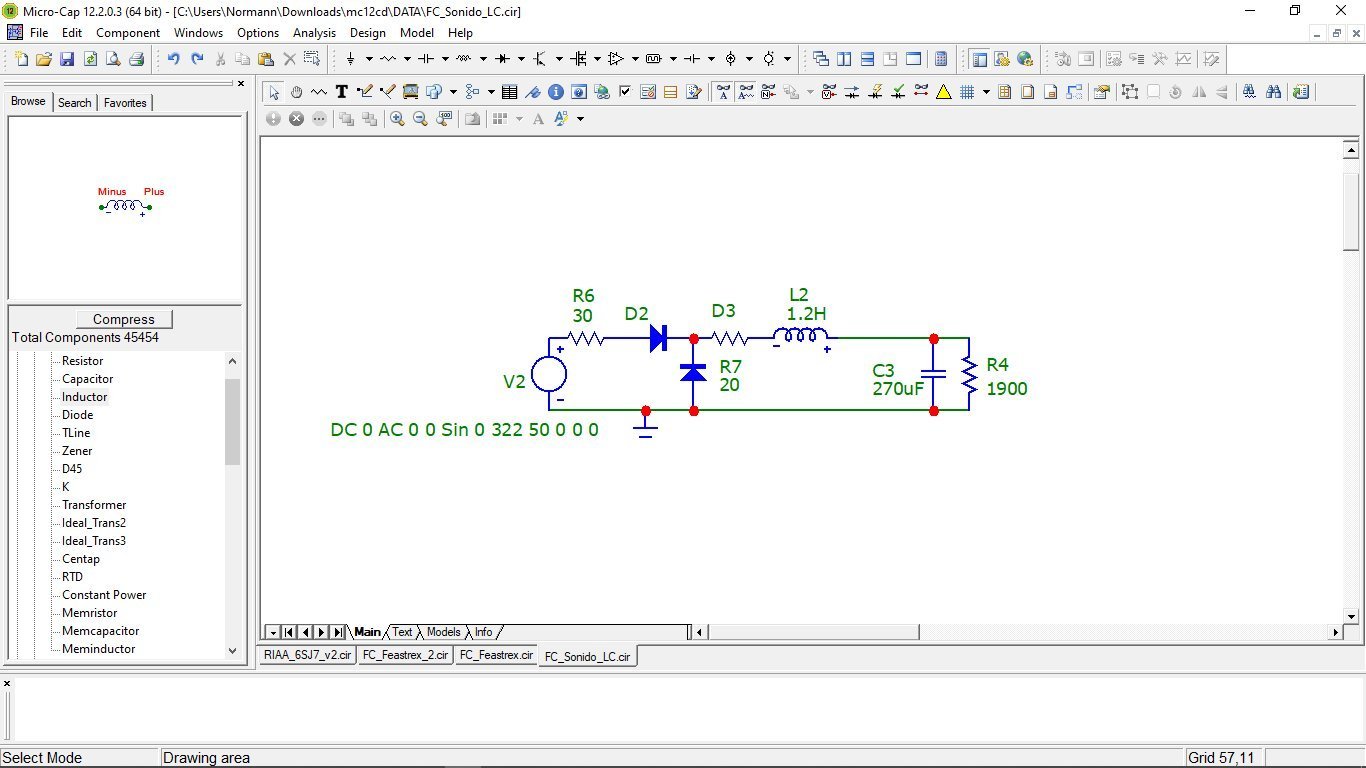The image size is (1366, 768).
Task: Click the schematic horizontal scrollbar thumb
Action: pyautogui.click(x=813, y=632)
